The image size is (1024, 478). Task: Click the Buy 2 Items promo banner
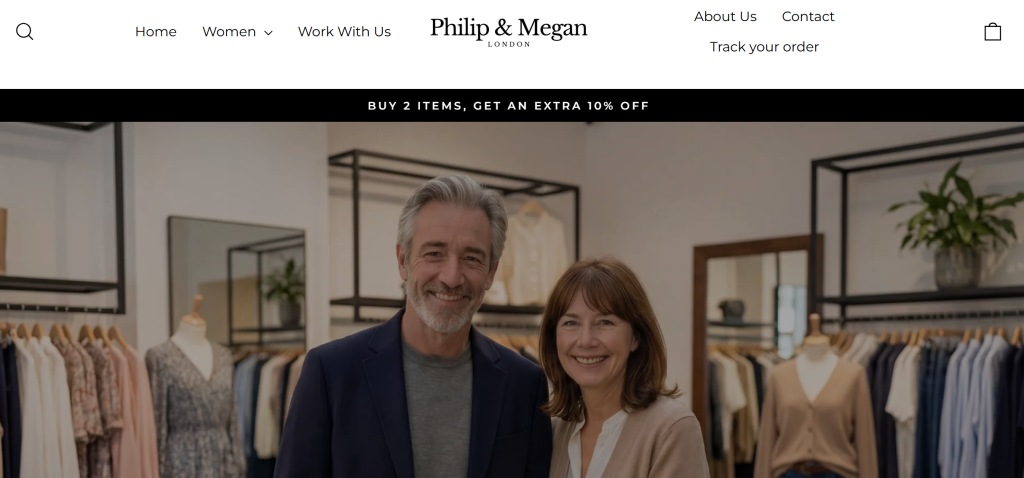click(509, 106)
